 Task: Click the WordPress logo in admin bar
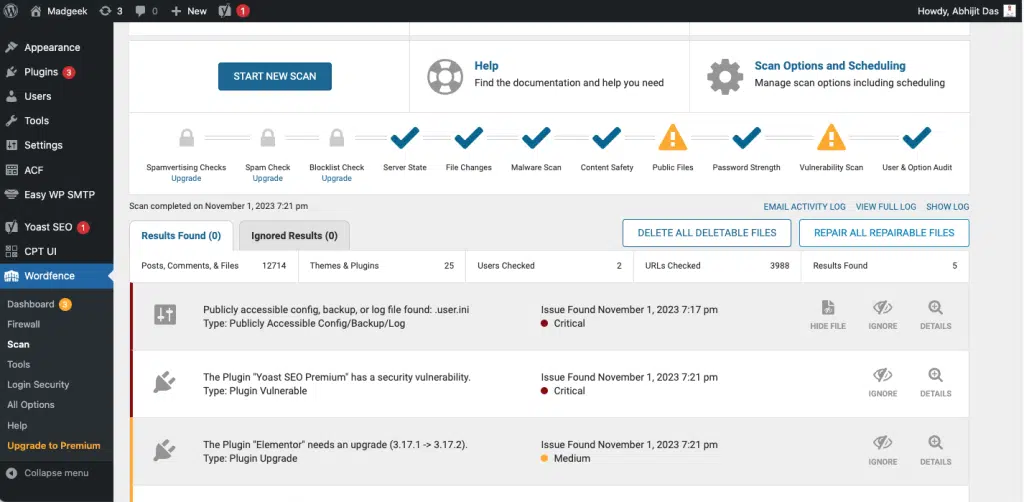[11, 10]
